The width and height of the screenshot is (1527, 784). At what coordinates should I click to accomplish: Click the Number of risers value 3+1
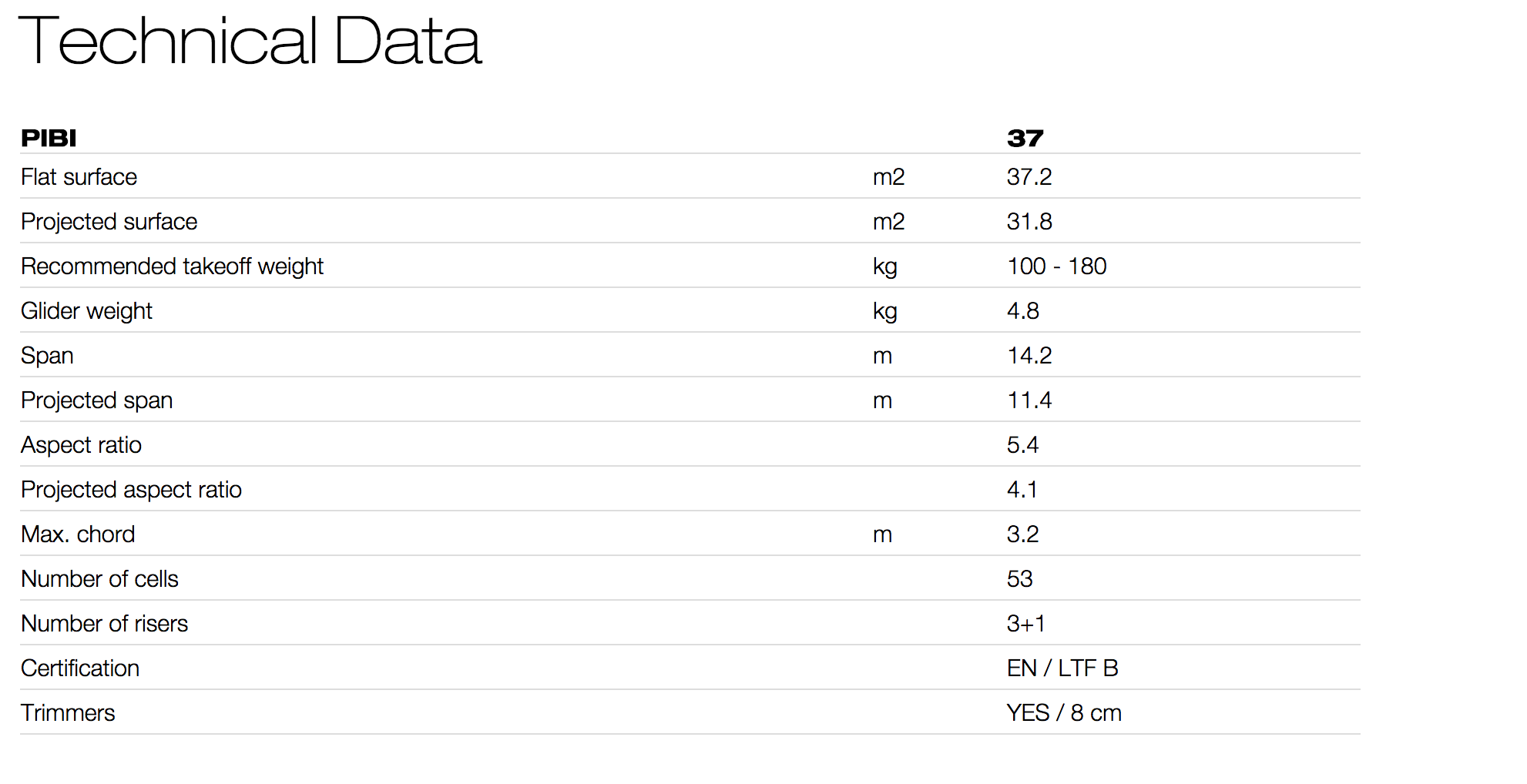[x=1025, y=624]
